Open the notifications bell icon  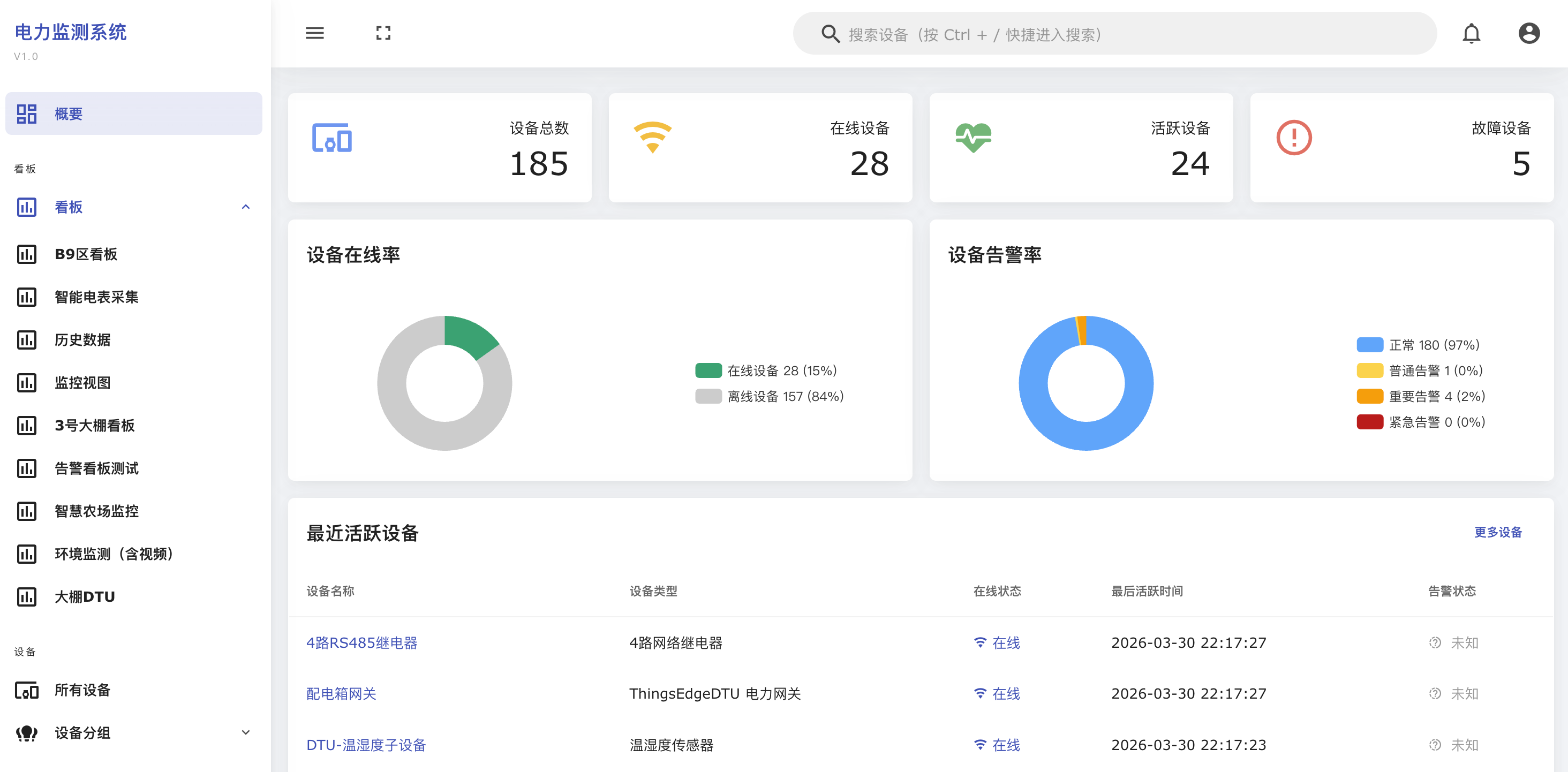pyautogui.click(x=1471, y=33)
